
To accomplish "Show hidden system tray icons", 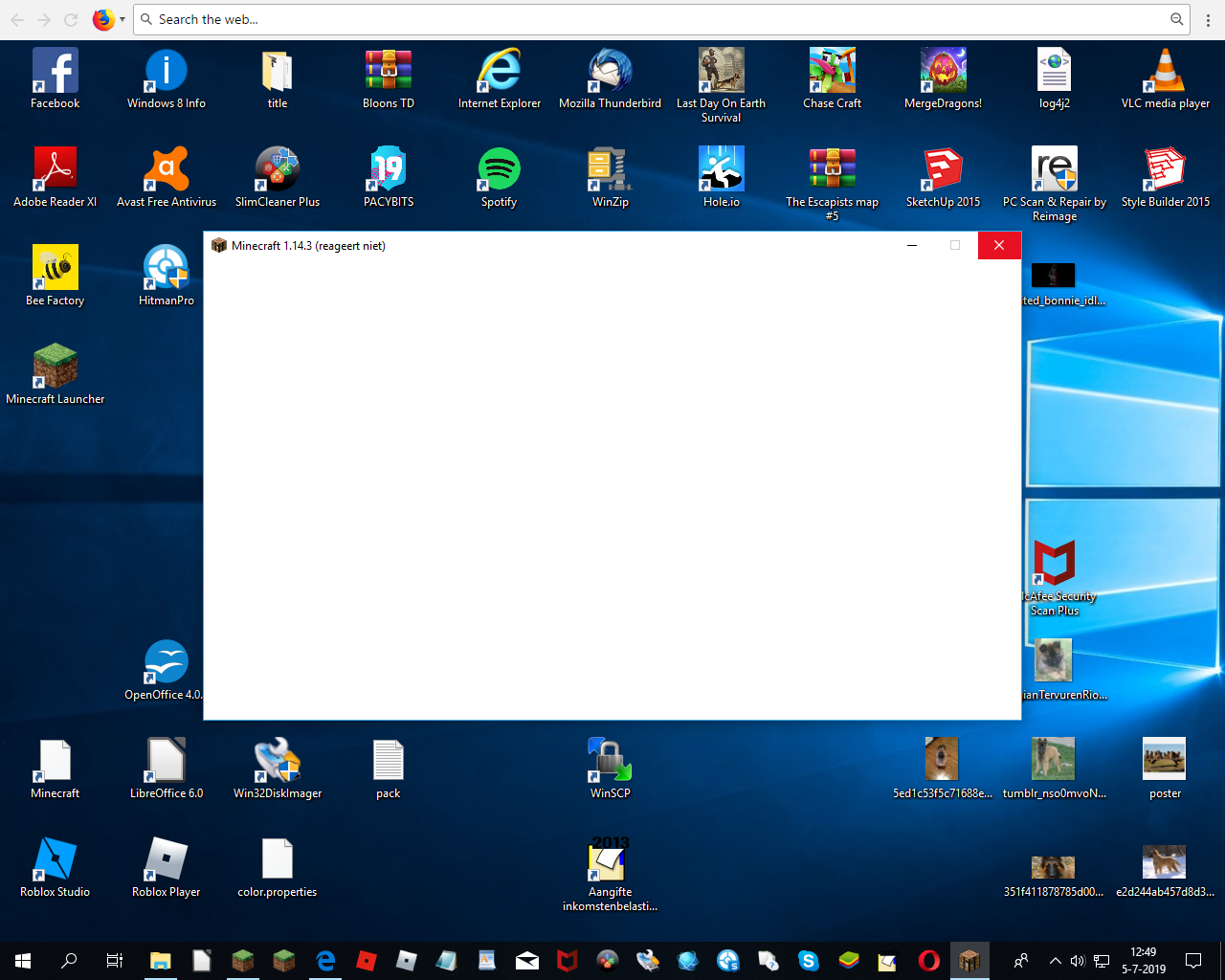I will (1055, 961).
